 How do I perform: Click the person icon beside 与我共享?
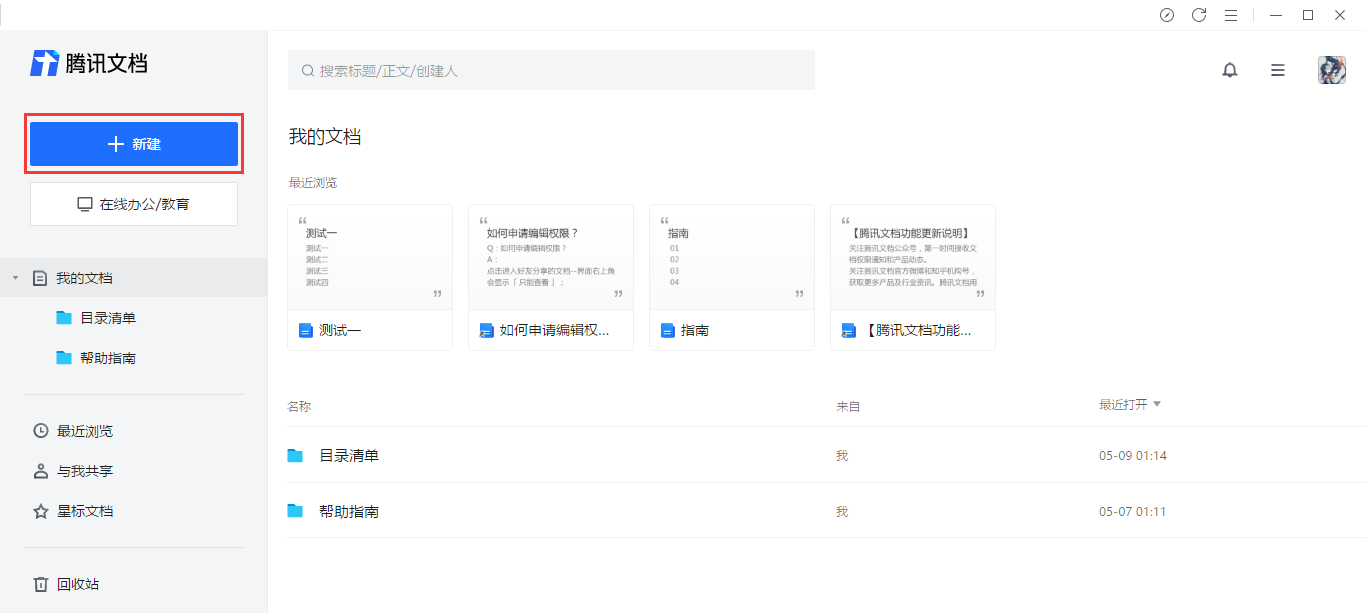pyautogui.click(x=41, y=471)
